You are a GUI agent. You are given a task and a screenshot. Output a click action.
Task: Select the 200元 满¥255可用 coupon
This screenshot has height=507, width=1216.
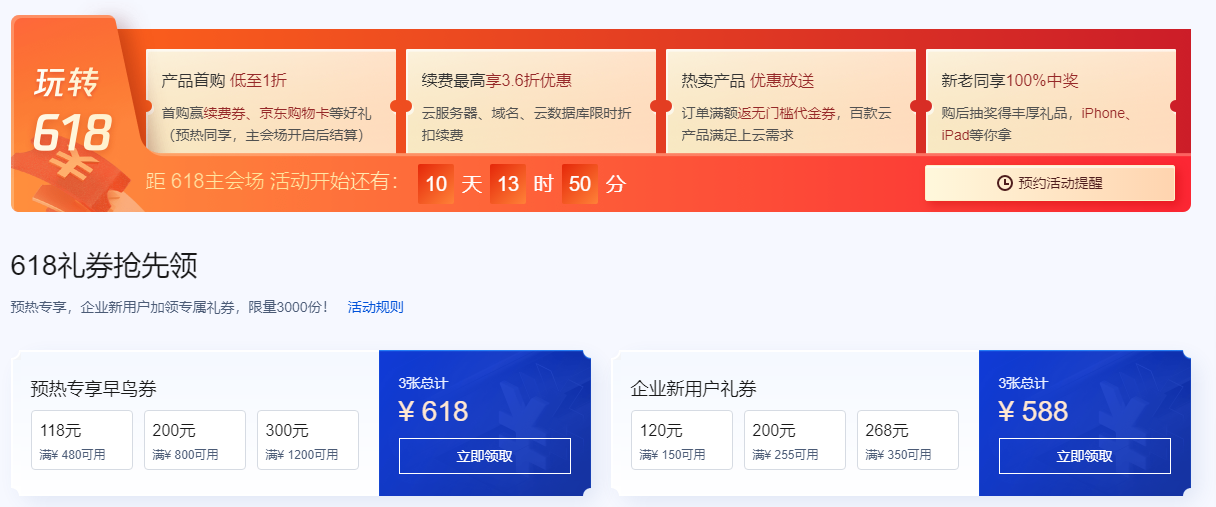[795, 440]
